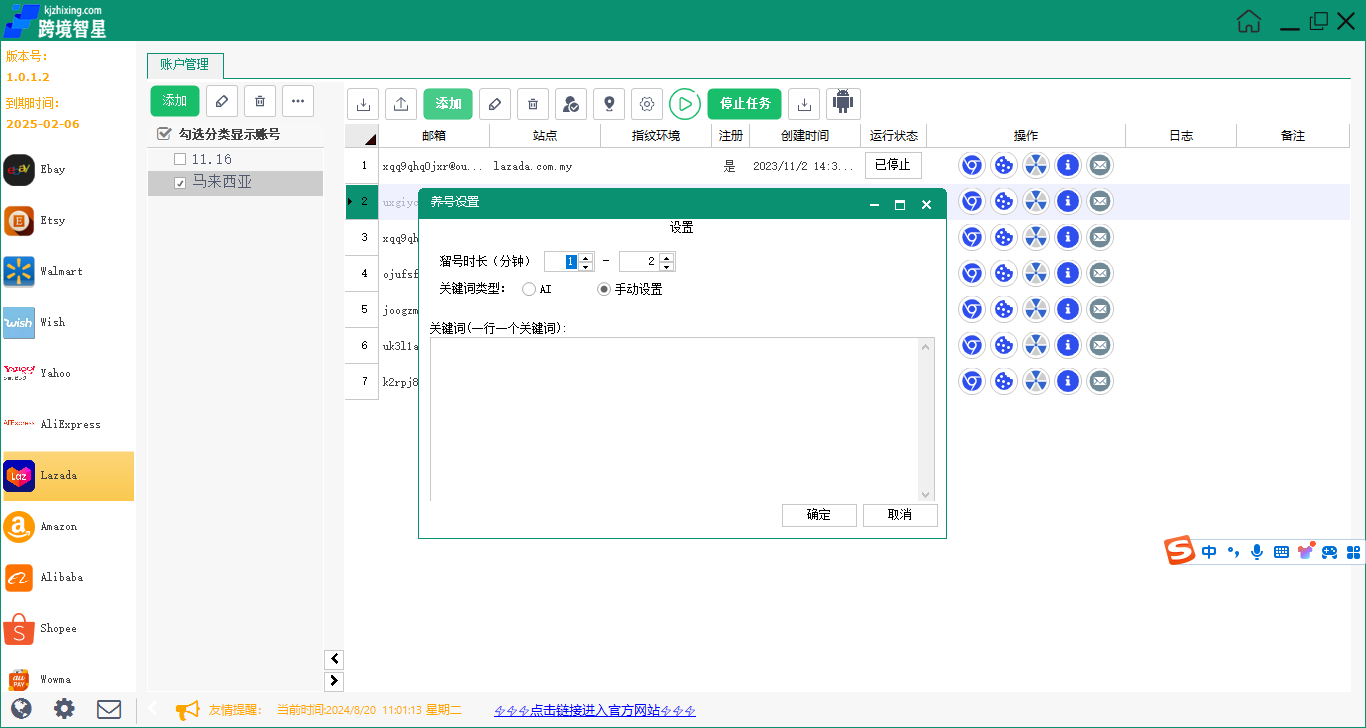Open the more options ellipsis in category panel
Image resolution: width=1366 pixels, height=728 pixels.
(x=298, y=101)
